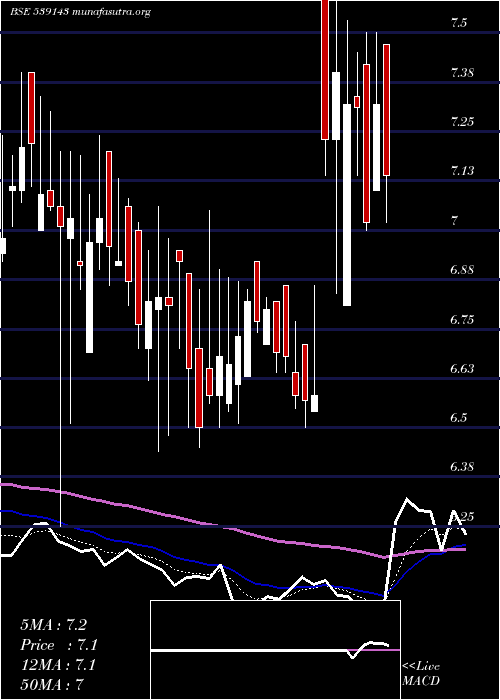Click the 12MA : 7.1 readout
Viewport: 500px width, 700px height.
tap(58, 665)
